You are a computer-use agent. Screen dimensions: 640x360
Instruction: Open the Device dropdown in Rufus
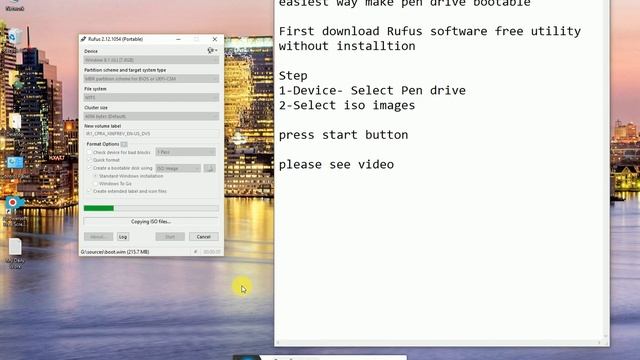pyautogui.click(x=151, y=60)
